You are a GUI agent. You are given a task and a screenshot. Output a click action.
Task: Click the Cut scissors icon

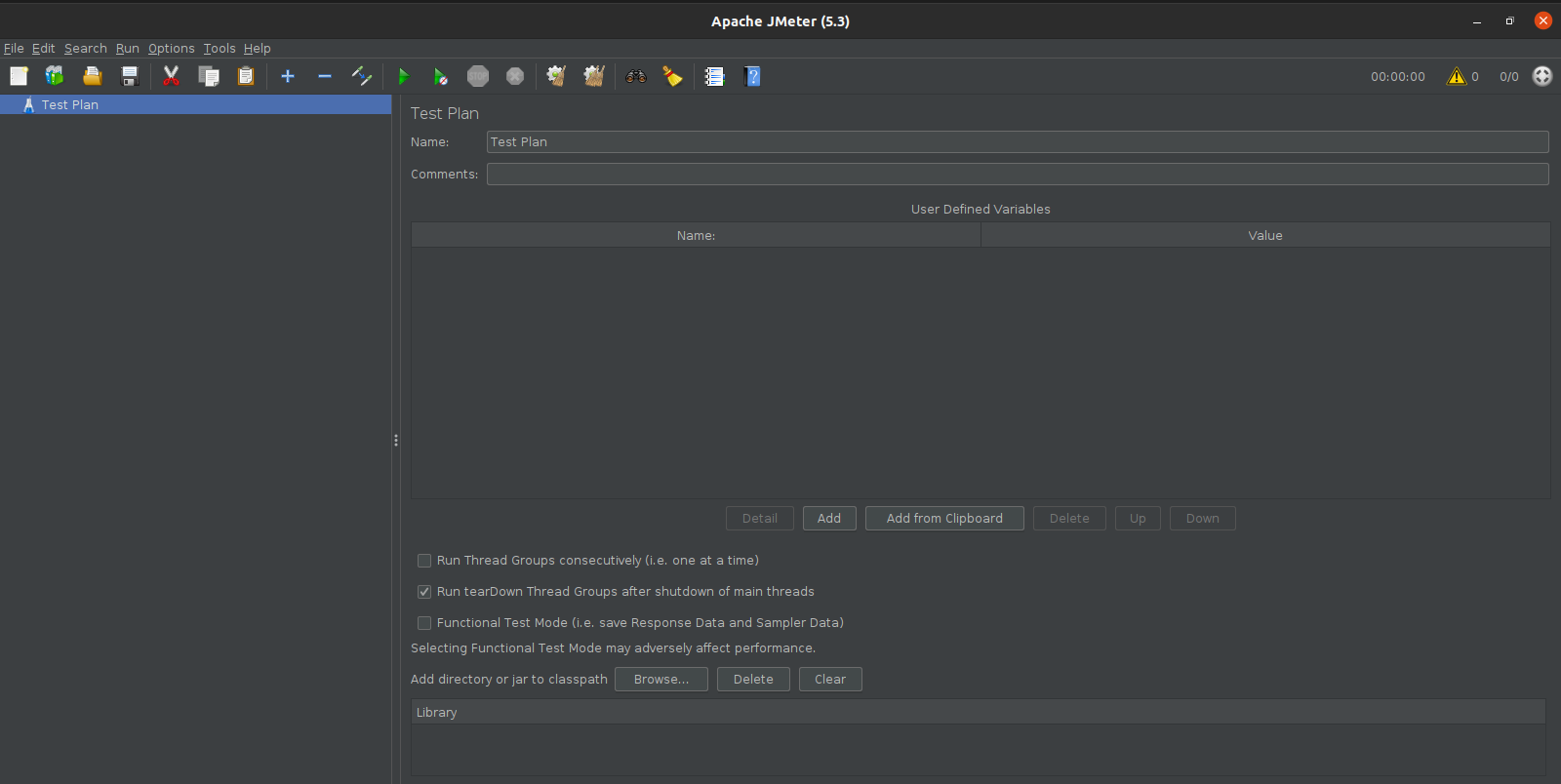pos(172,76)
